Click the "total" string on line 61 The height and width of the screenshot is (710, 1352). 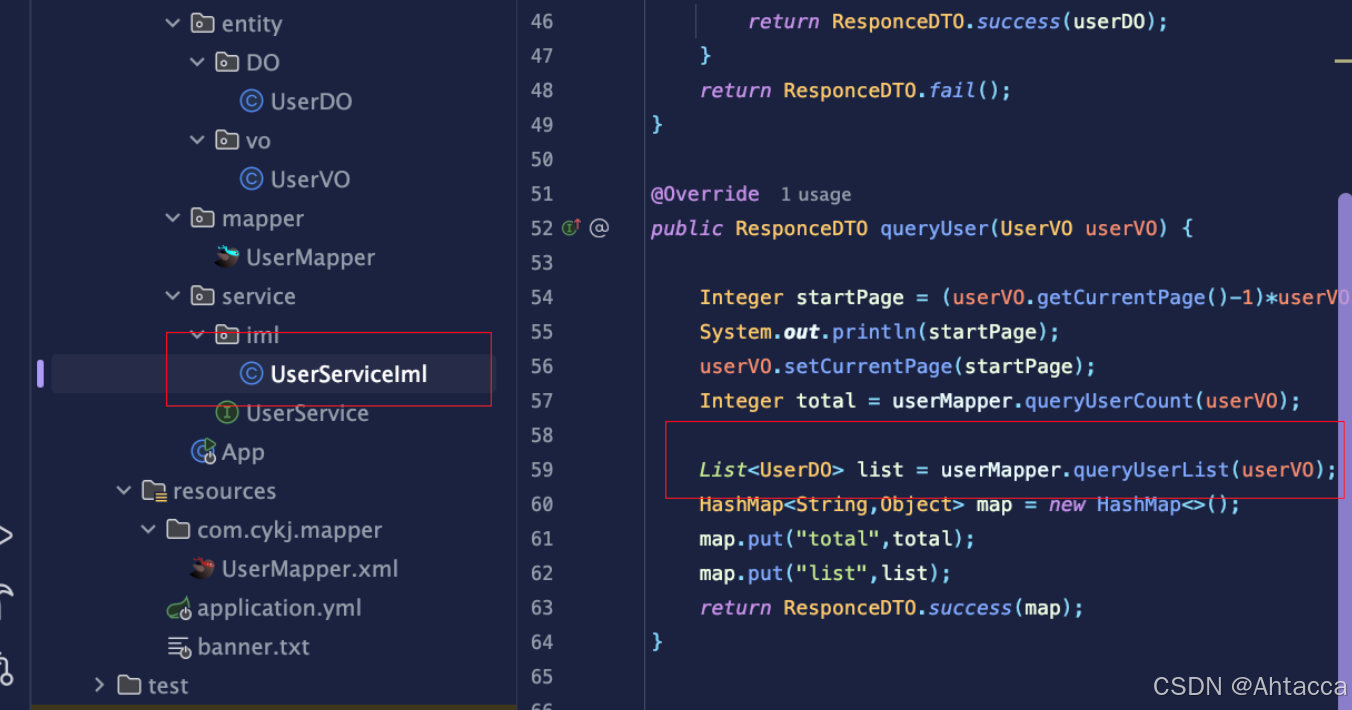click(838, 539)
